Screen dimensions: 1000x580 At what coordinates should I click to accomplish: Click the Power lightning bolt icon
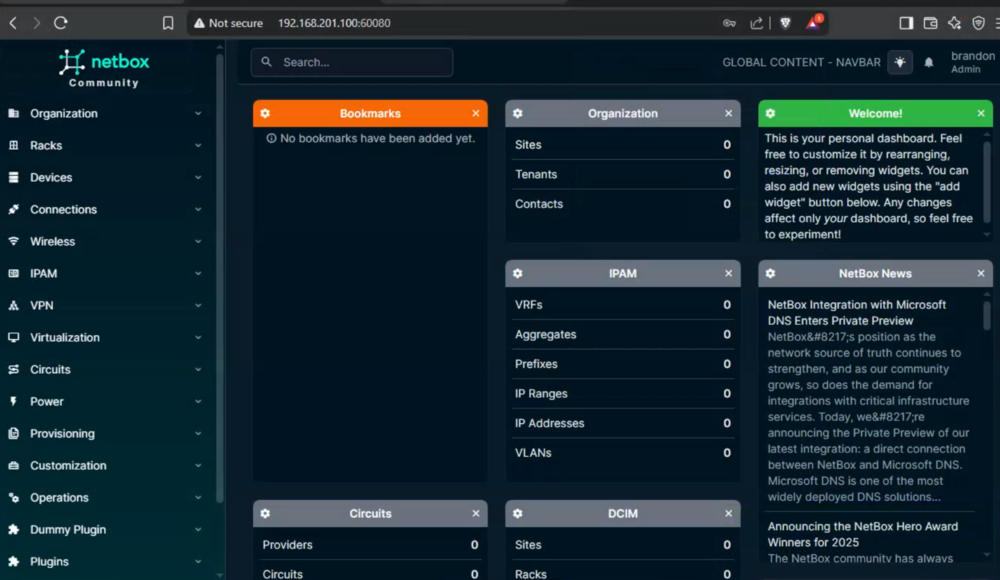(x=13, y=401)
